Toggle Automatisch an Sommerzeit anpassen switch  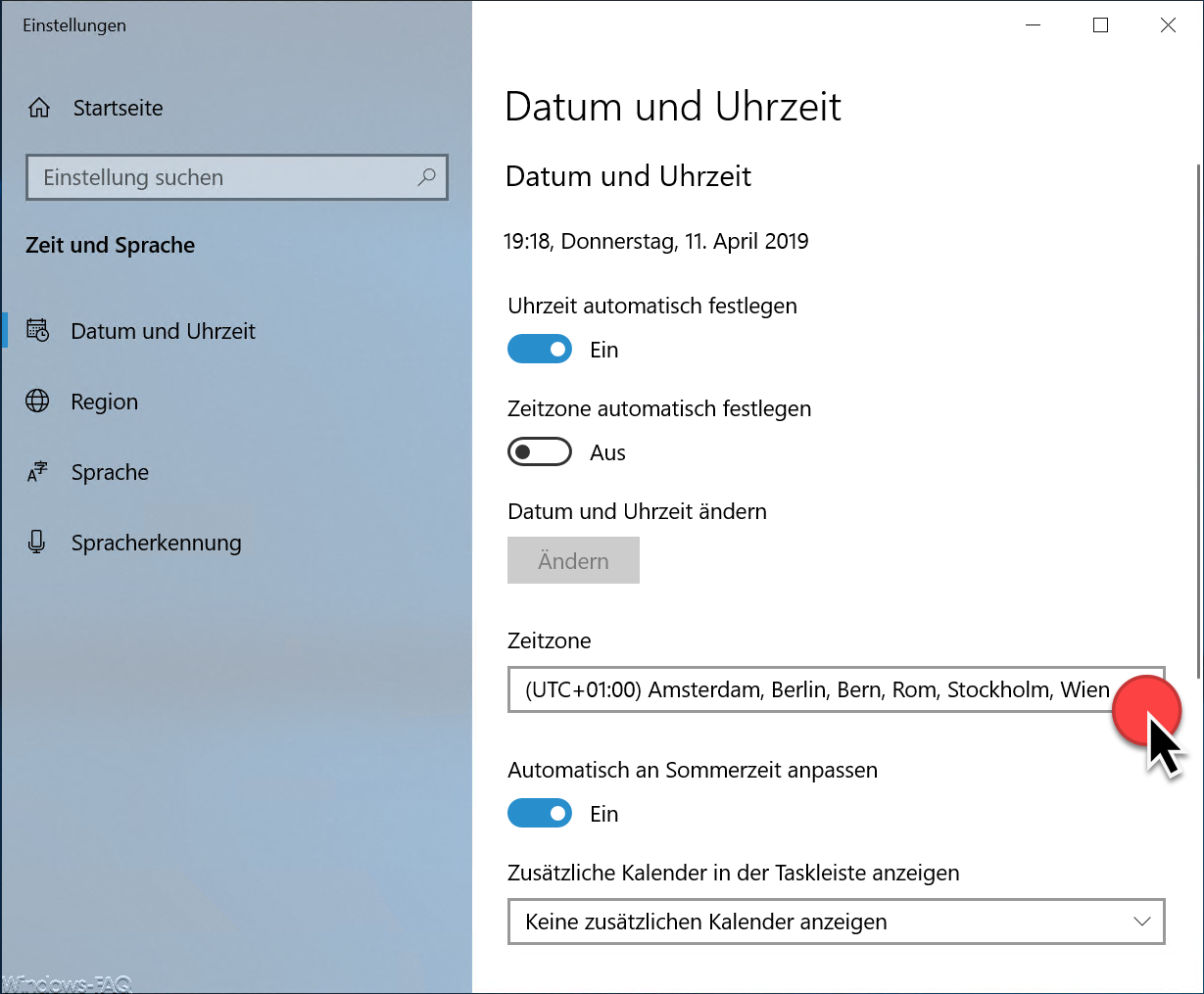540,814
